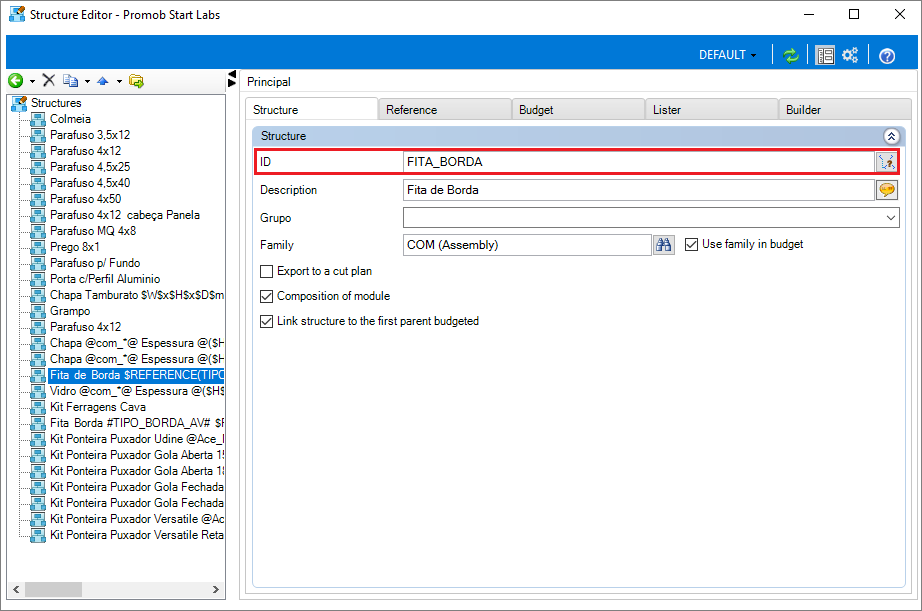Select Kit Ponteira Puxador Versatile Reta

tap(136, 535)
